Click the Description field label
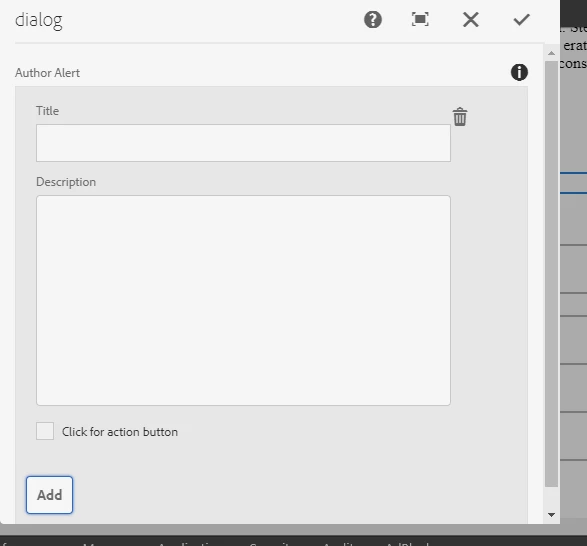 (x=66, y=182)
